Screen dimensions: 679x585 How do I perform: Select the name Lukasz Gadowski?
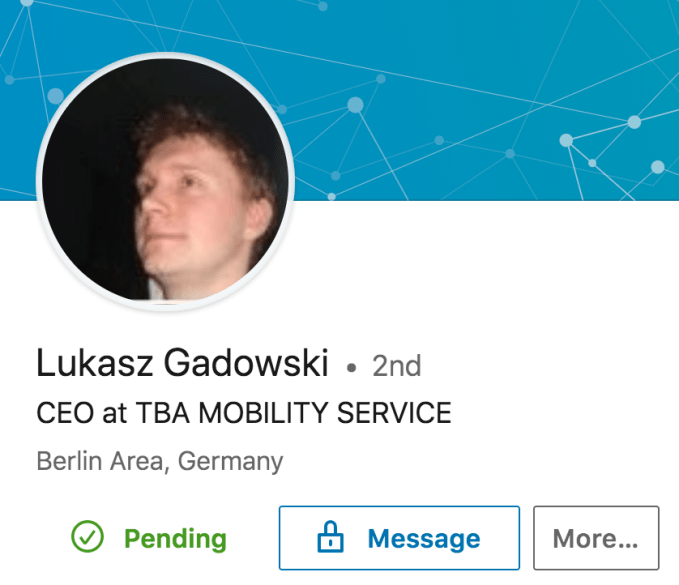(x=182, y=364)
